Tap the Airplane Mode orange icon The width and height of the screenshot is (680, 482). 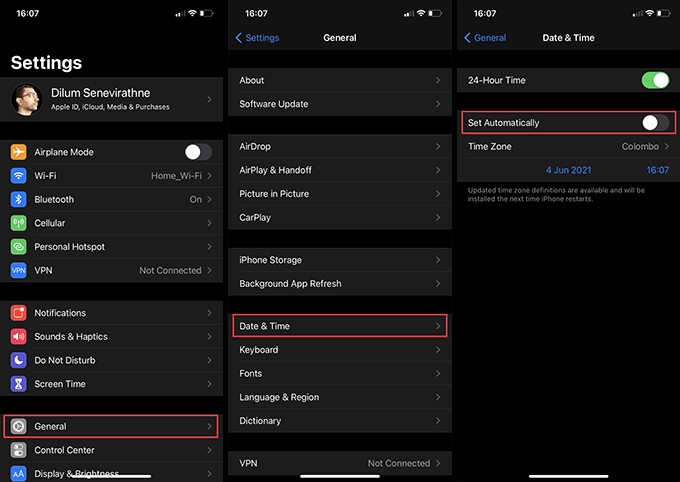tap(18, 152)
